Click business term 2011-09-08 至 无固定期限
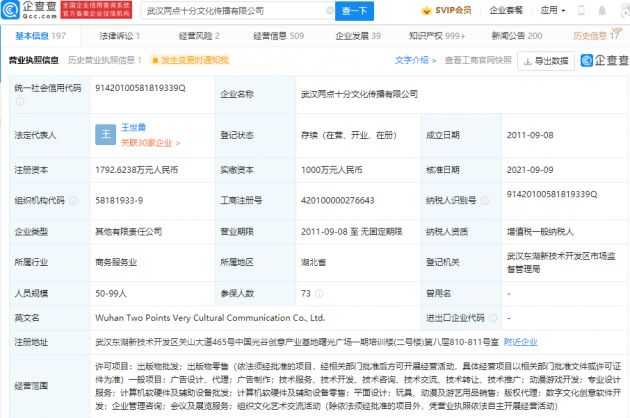Viewport: 630px width, 418px height. (x=352, y=232)
